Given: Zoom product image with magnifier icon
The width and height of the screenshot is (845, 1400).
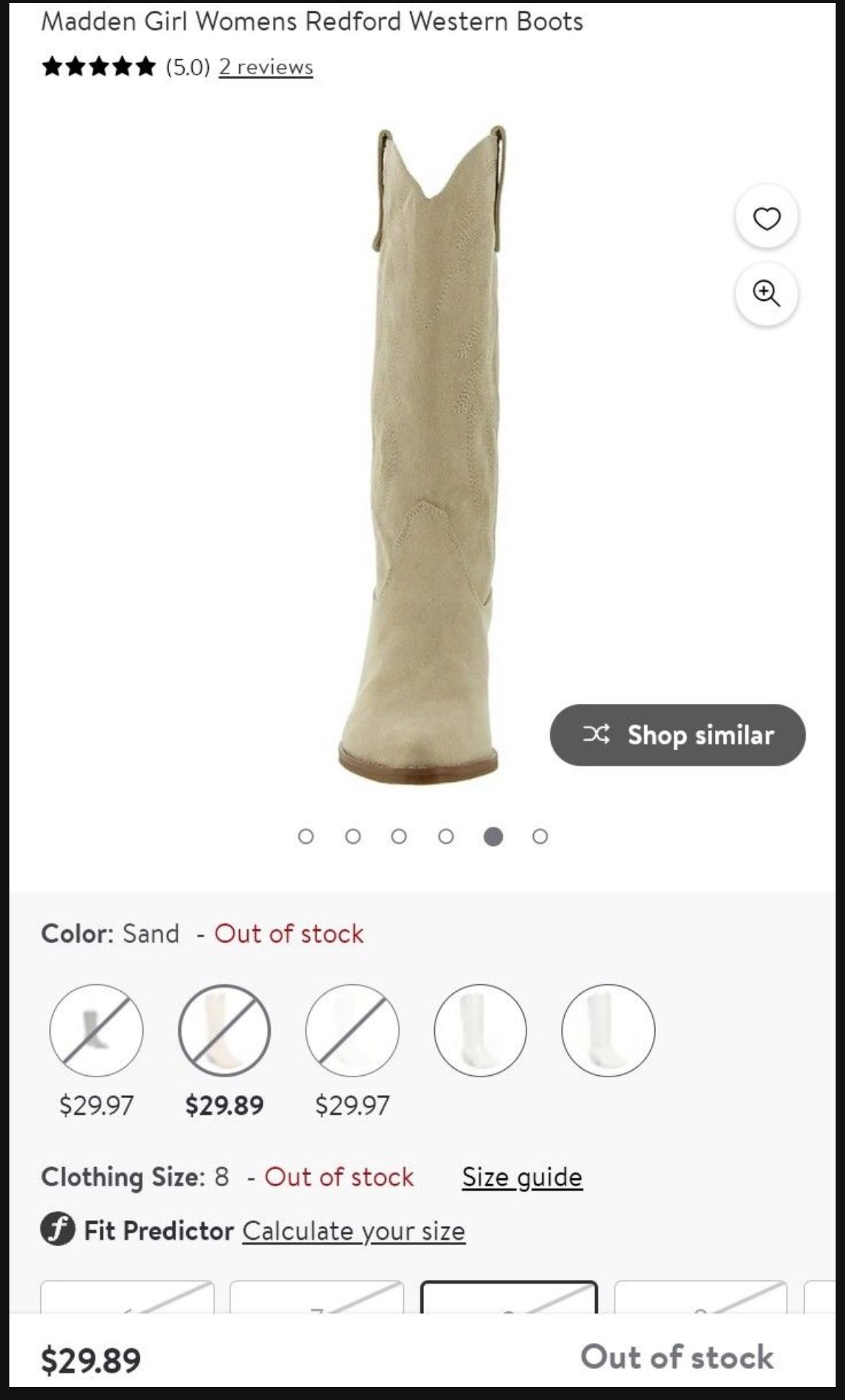Looking at the screenshot, I should click(766, 294).
